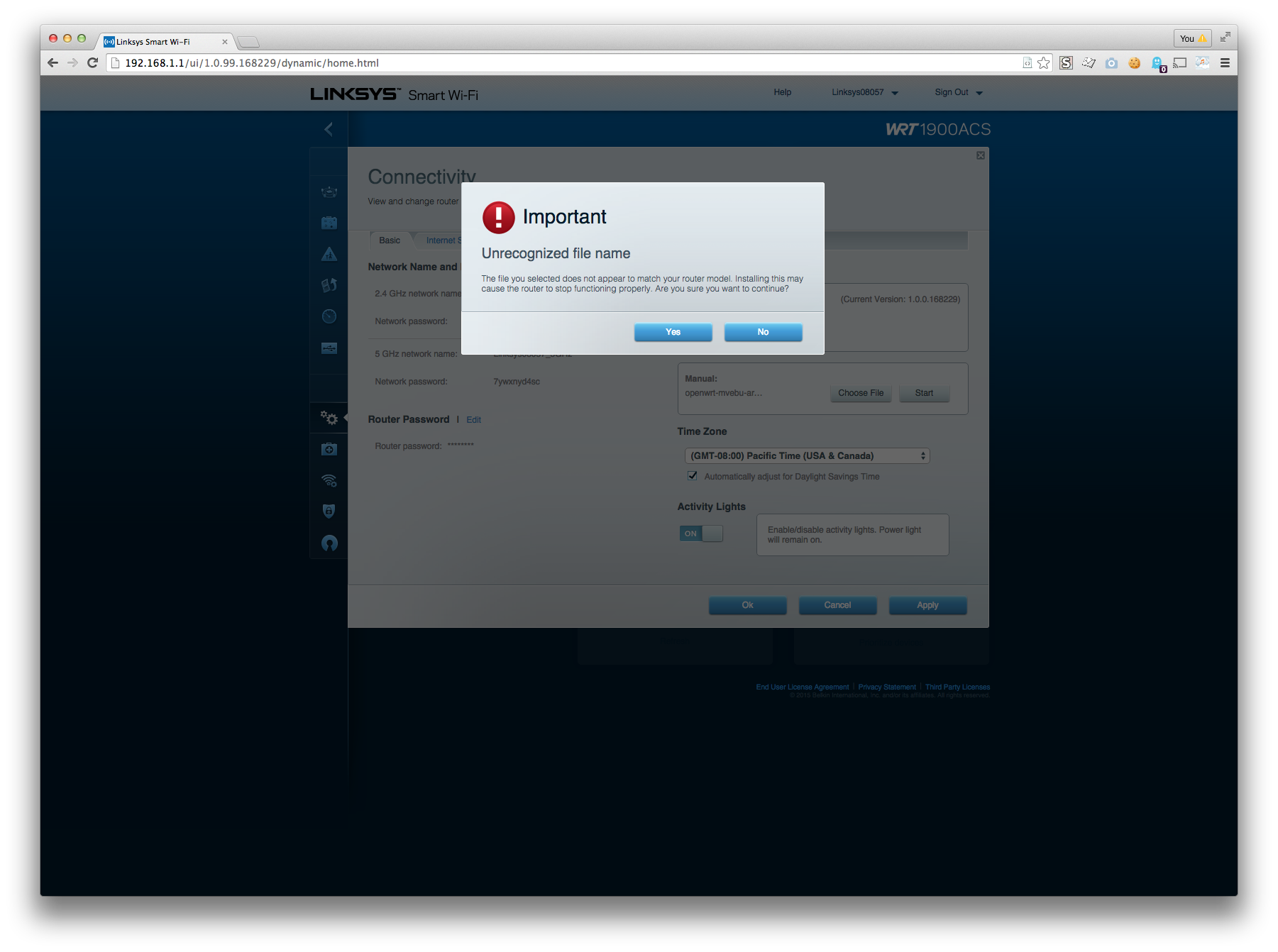Viewport: 1278px width, 952px height.
Task: Click the browser Back arrow
Action: (x=53, y=63)
